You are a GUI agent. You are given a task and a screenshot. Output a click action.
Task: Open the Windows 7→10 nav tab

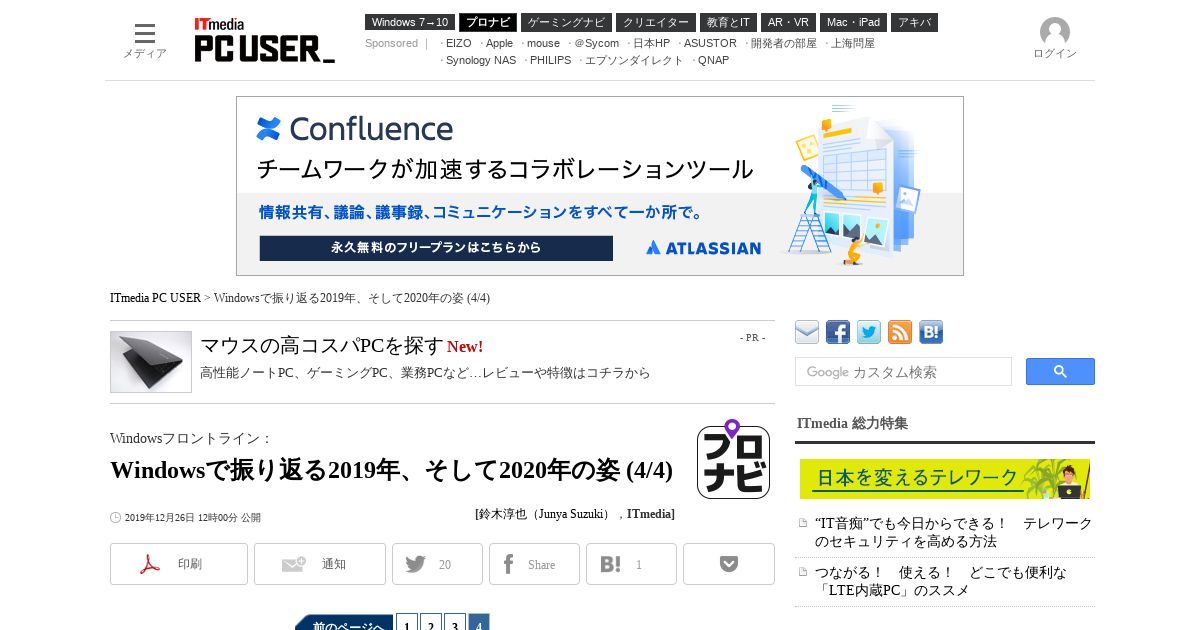(x=410, y=22)
